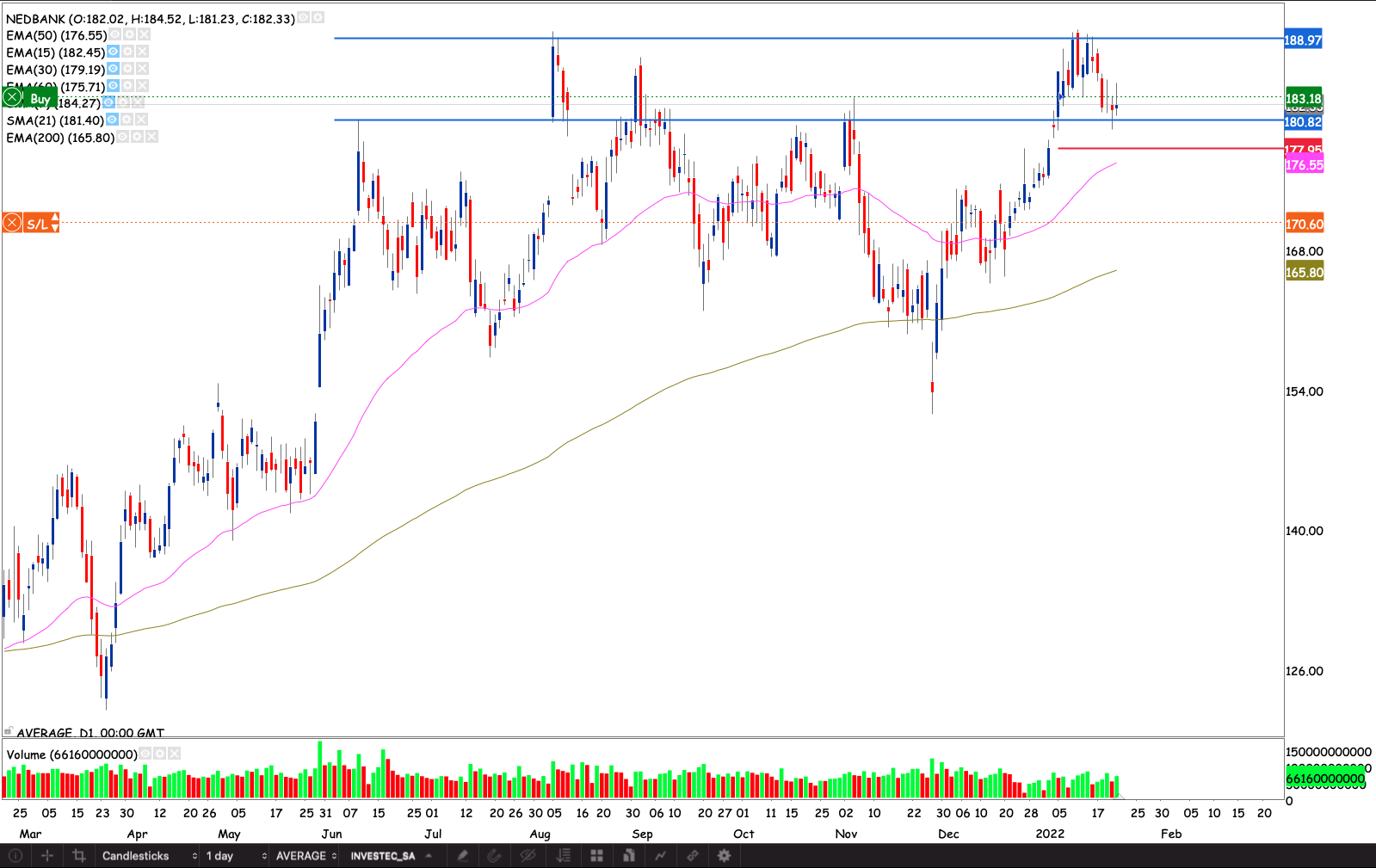
Task: Hide the SMA(21) indicator line
Action: [112, 120]
